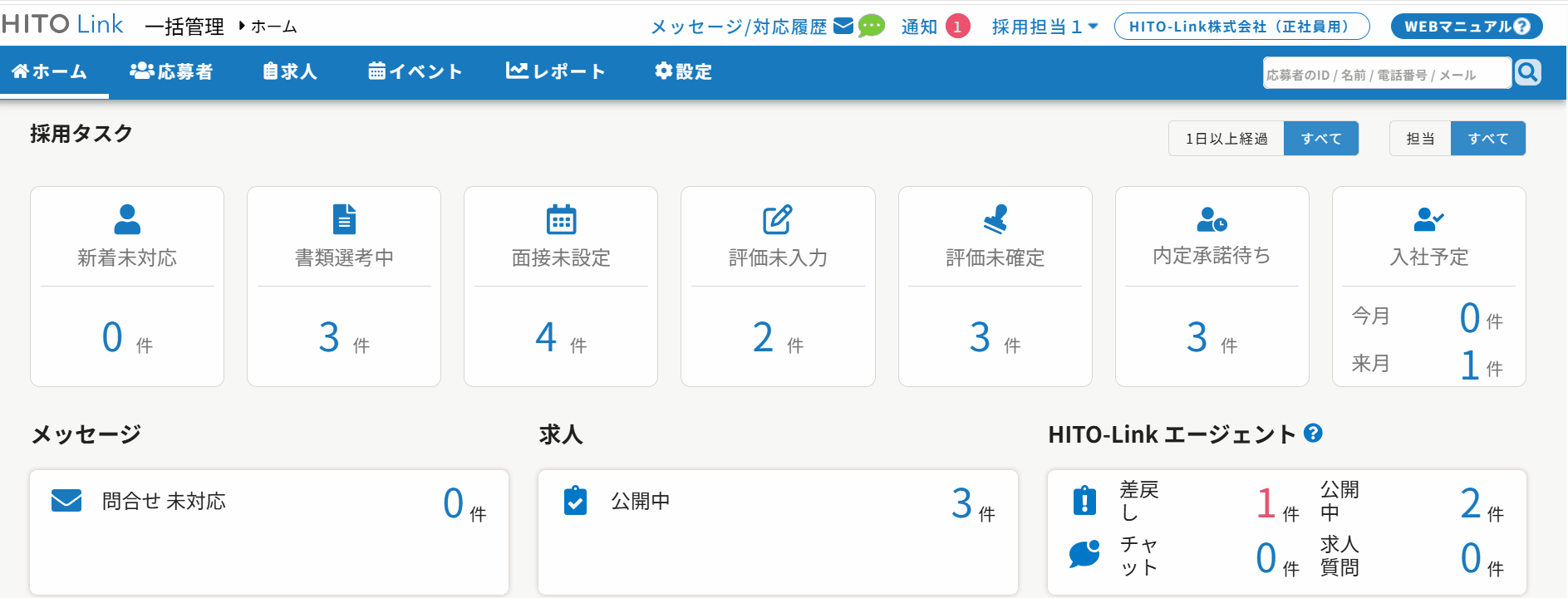Click the pencil edit icon on 評価未入力 card
This screenshot has height=598, width=1568.
tap(778, 219)
